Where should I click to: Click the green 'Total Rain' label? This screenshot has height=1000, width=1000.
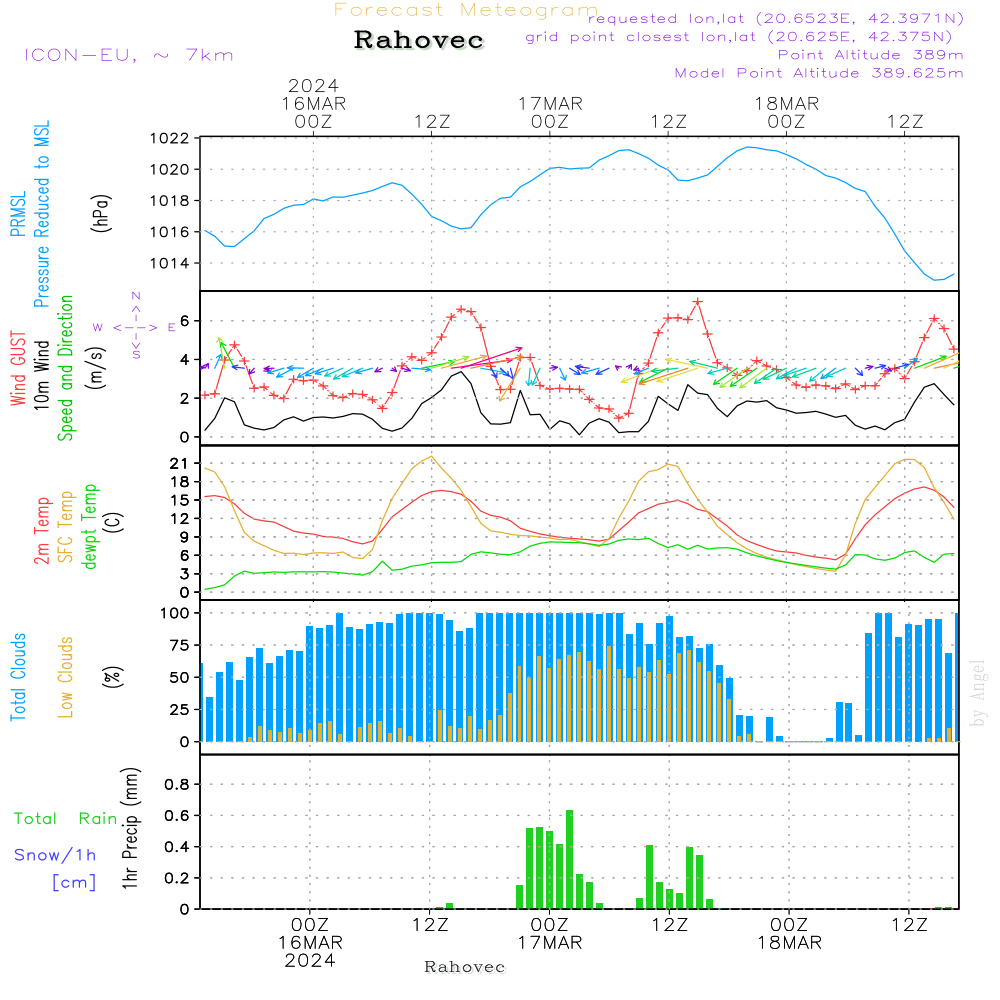(66, 818)
